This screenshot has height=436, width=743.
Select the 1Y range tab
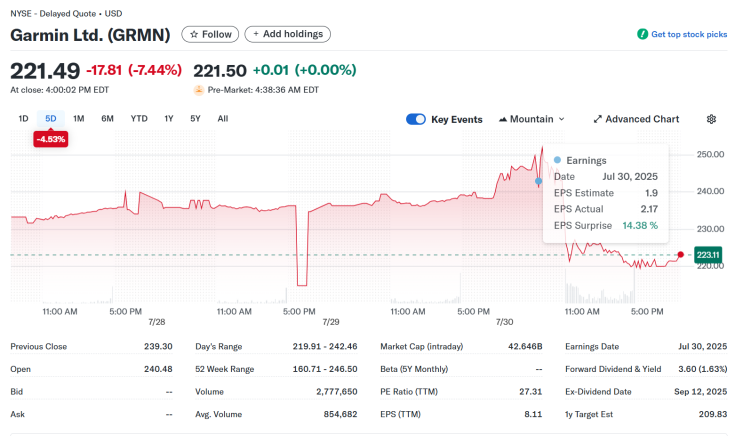[x=169, y=118]
